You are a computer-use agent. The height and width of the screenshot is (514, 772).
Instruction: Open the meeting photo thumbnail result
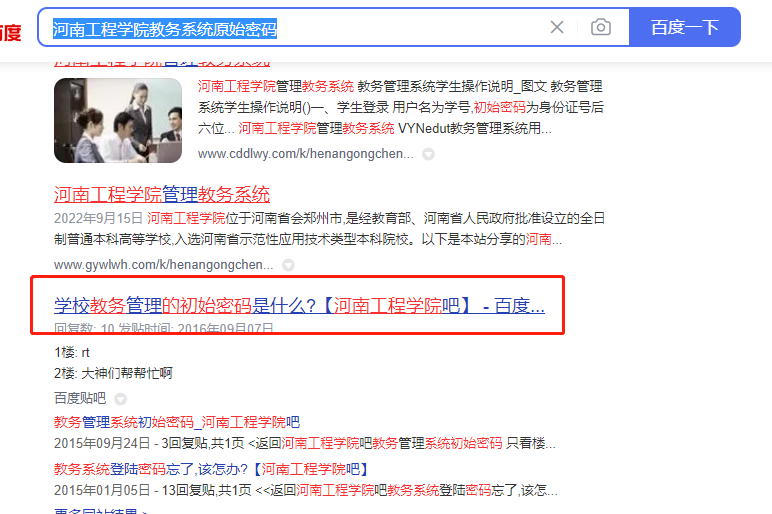118,120
